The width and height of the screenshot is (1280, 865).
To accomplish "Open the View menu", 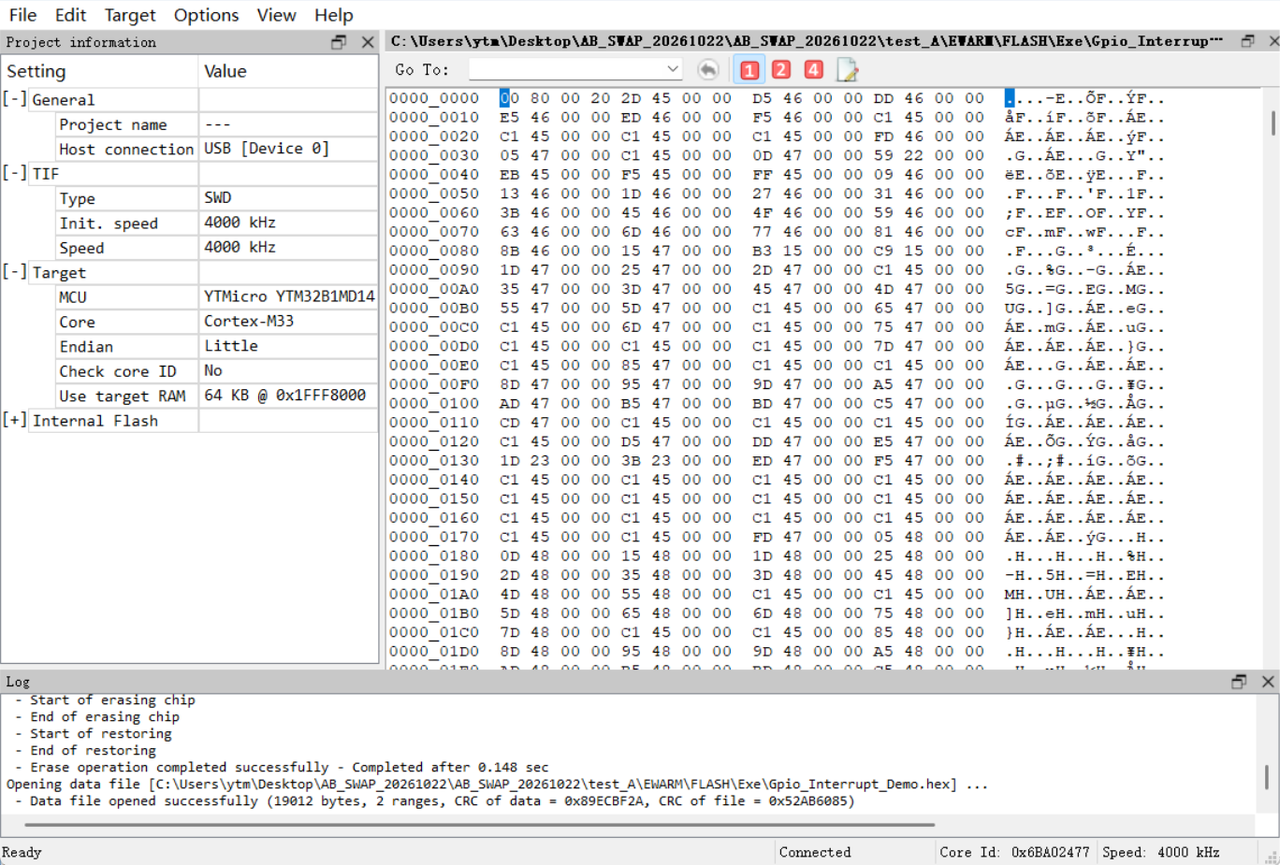I will [276, 15].
